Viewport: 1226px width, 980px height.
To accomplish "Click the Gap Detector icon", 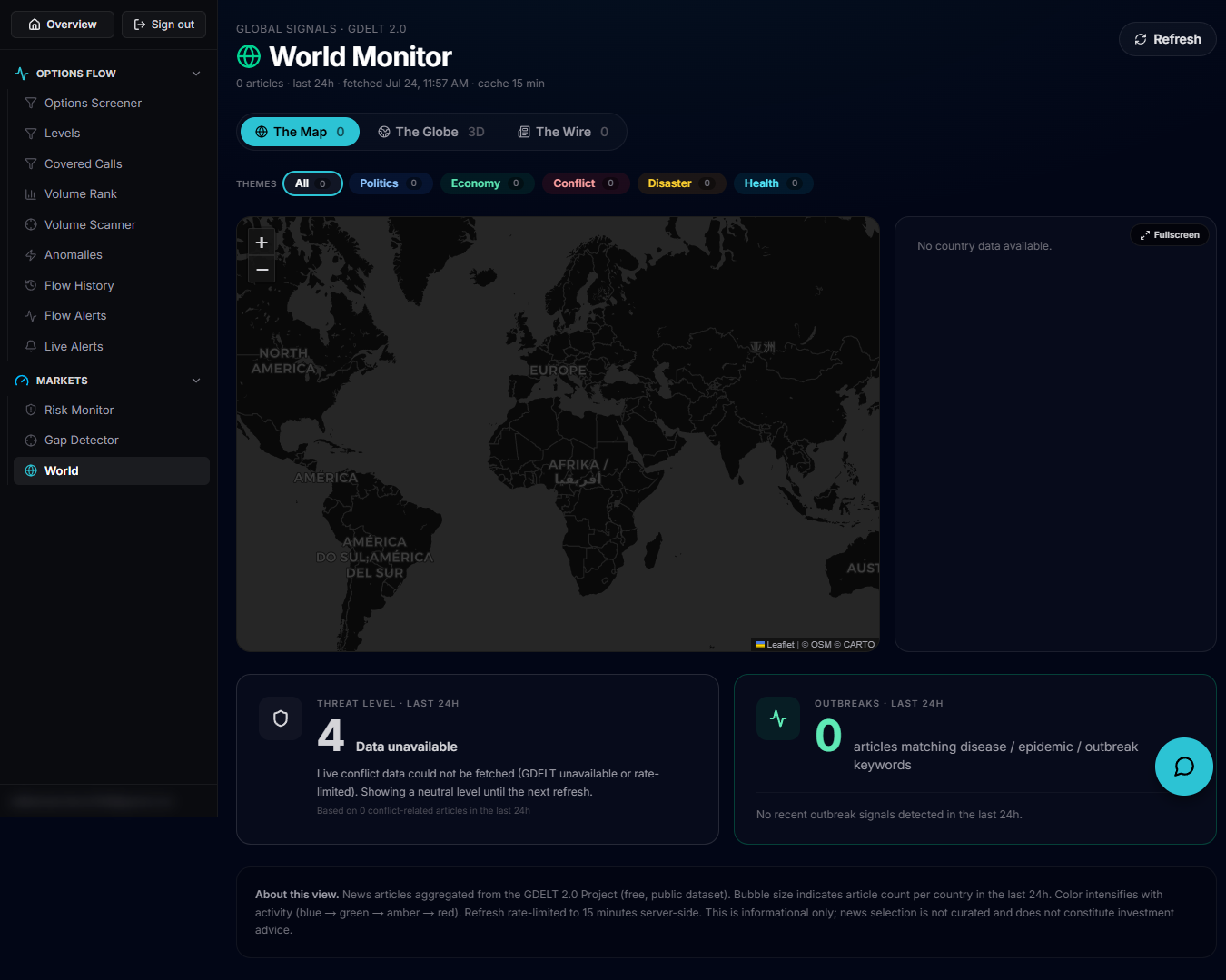I will click(x=31, y=441).
